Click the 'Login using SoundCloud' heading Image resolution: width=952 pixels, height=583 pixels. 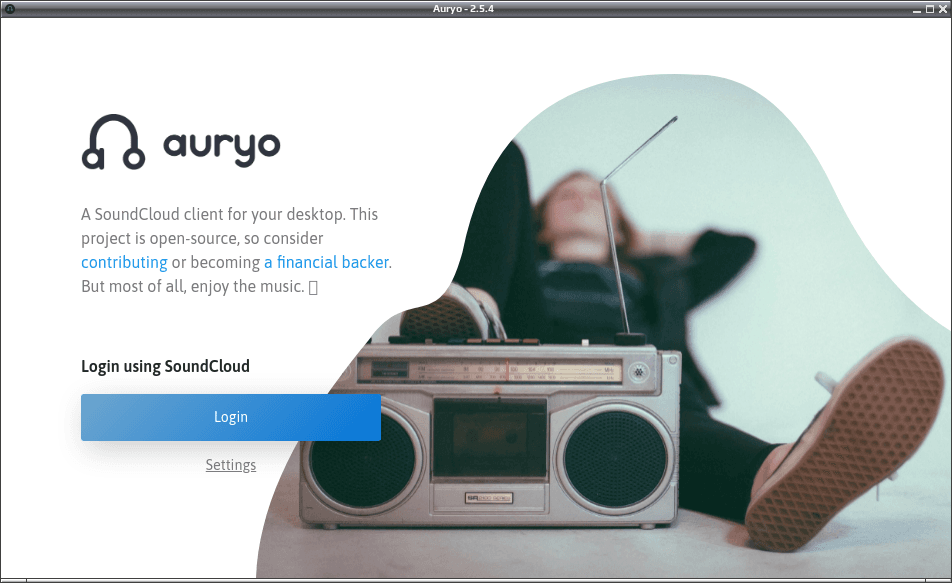point(165,366)
